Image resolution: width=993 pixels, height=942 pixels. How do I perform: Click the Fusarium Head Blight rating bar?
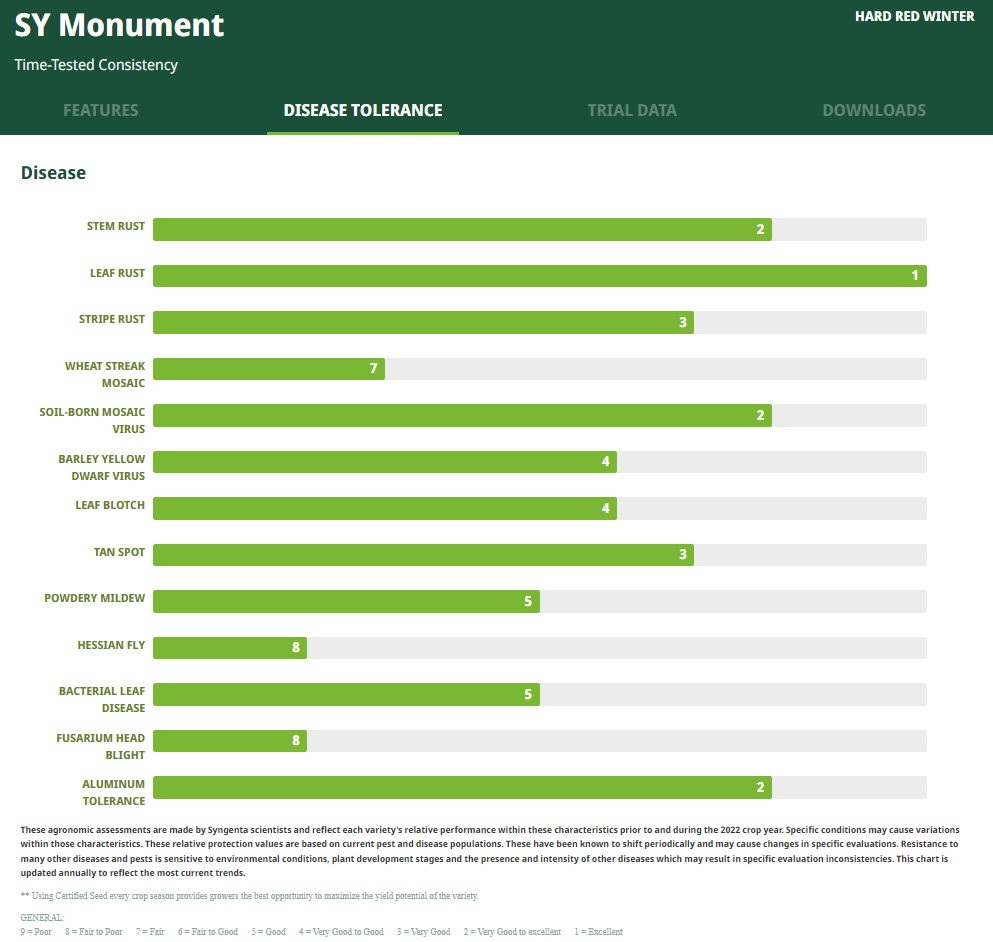[x=540, y=741]
